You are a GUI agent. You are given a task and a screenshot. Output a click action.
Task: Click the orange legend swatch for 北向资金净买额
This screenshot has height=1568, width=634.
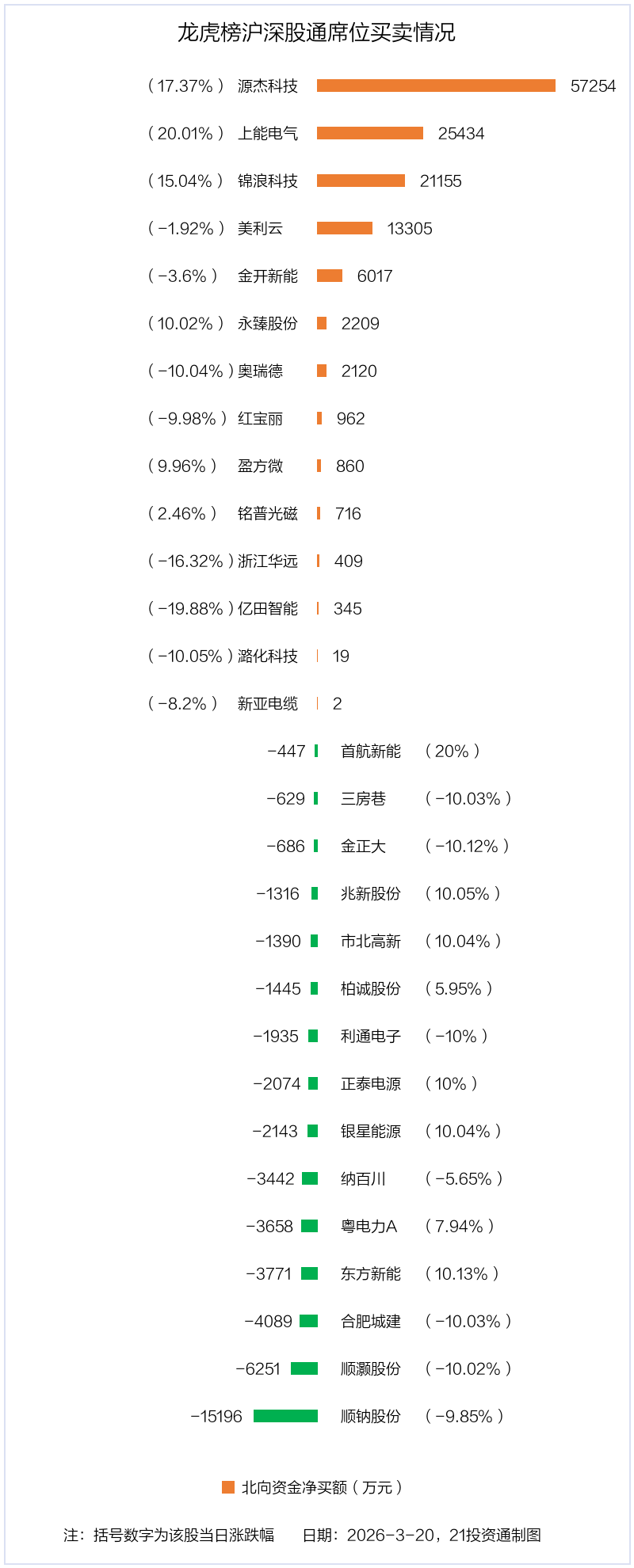(x=228, y=1487)
